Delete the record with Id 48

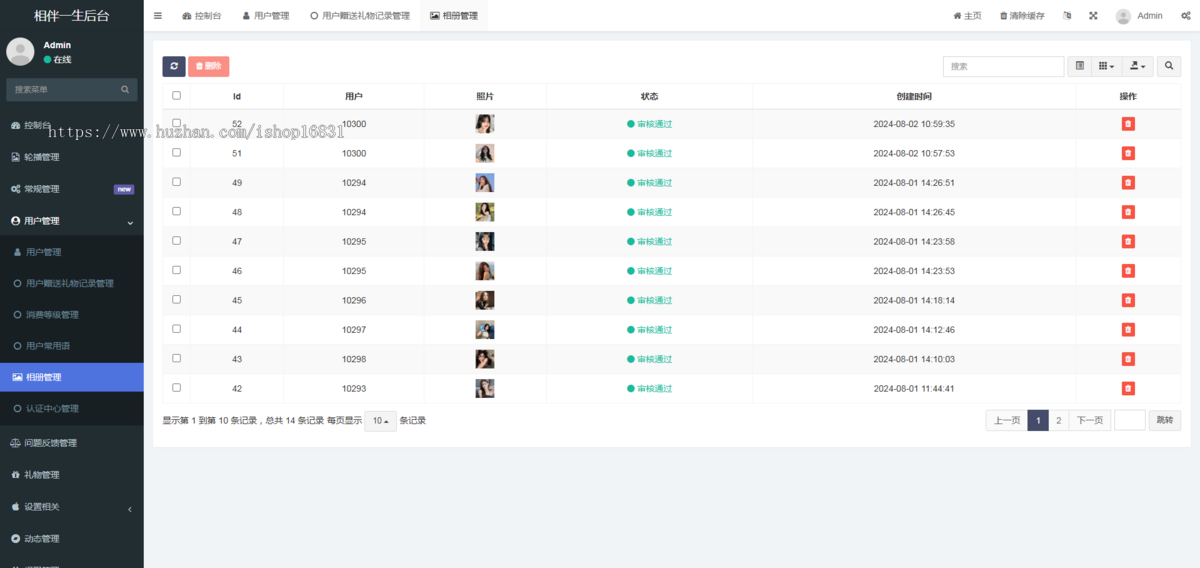(x=1128, y=212)
